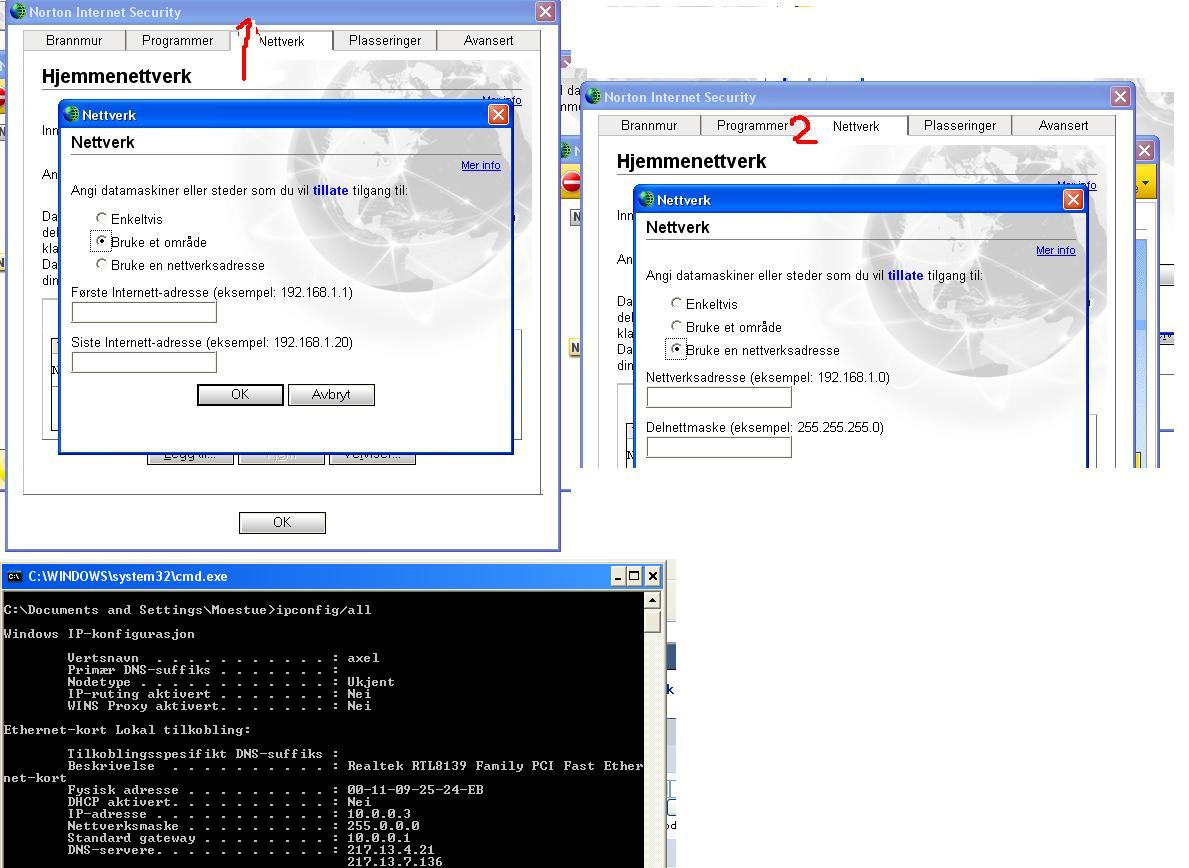Click bottom OK button of left Norton window
The height and width of the screenshot is (868, 1189).
click(282, 522)
